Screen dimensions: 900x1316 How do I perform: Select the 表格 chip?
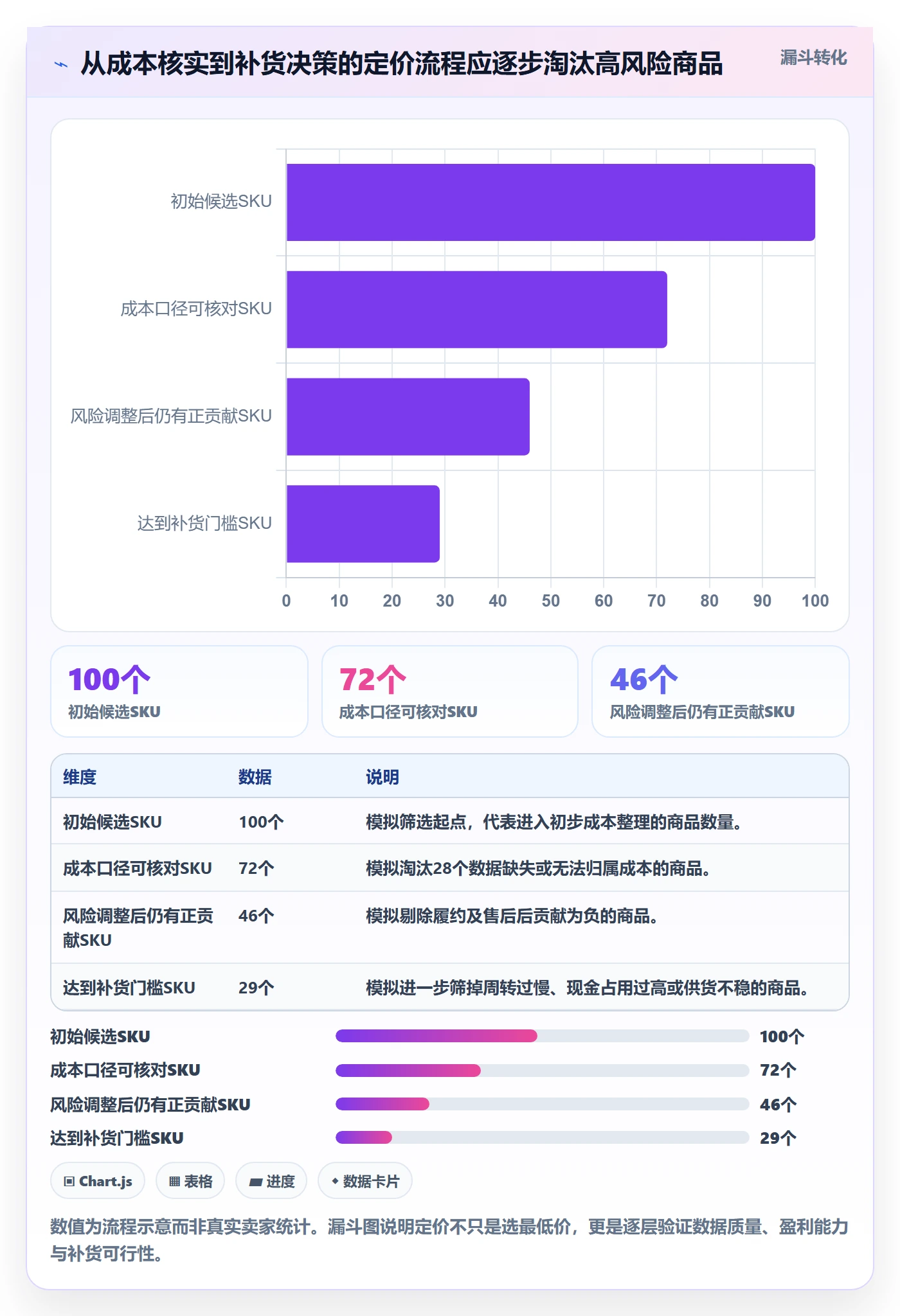coord(190,1181)
